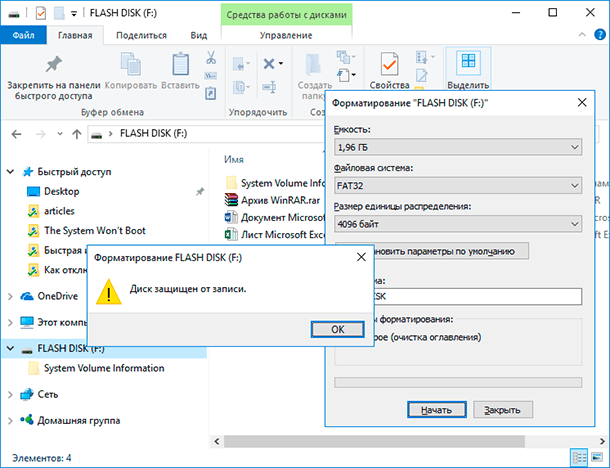Click the Copy path icon in ribbon
This screenshot has width=610, height=468.
tap(210, 76)
